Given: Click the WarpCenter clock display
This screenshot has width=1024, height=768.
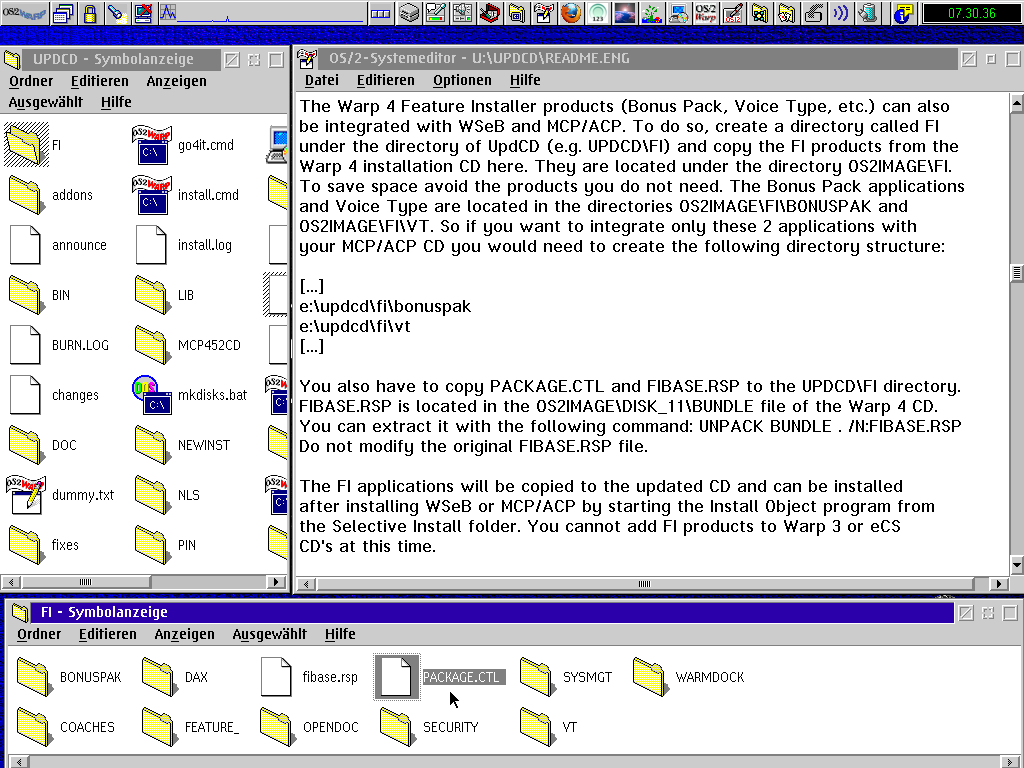Looking at the screenshot, I should coord(971,13).
